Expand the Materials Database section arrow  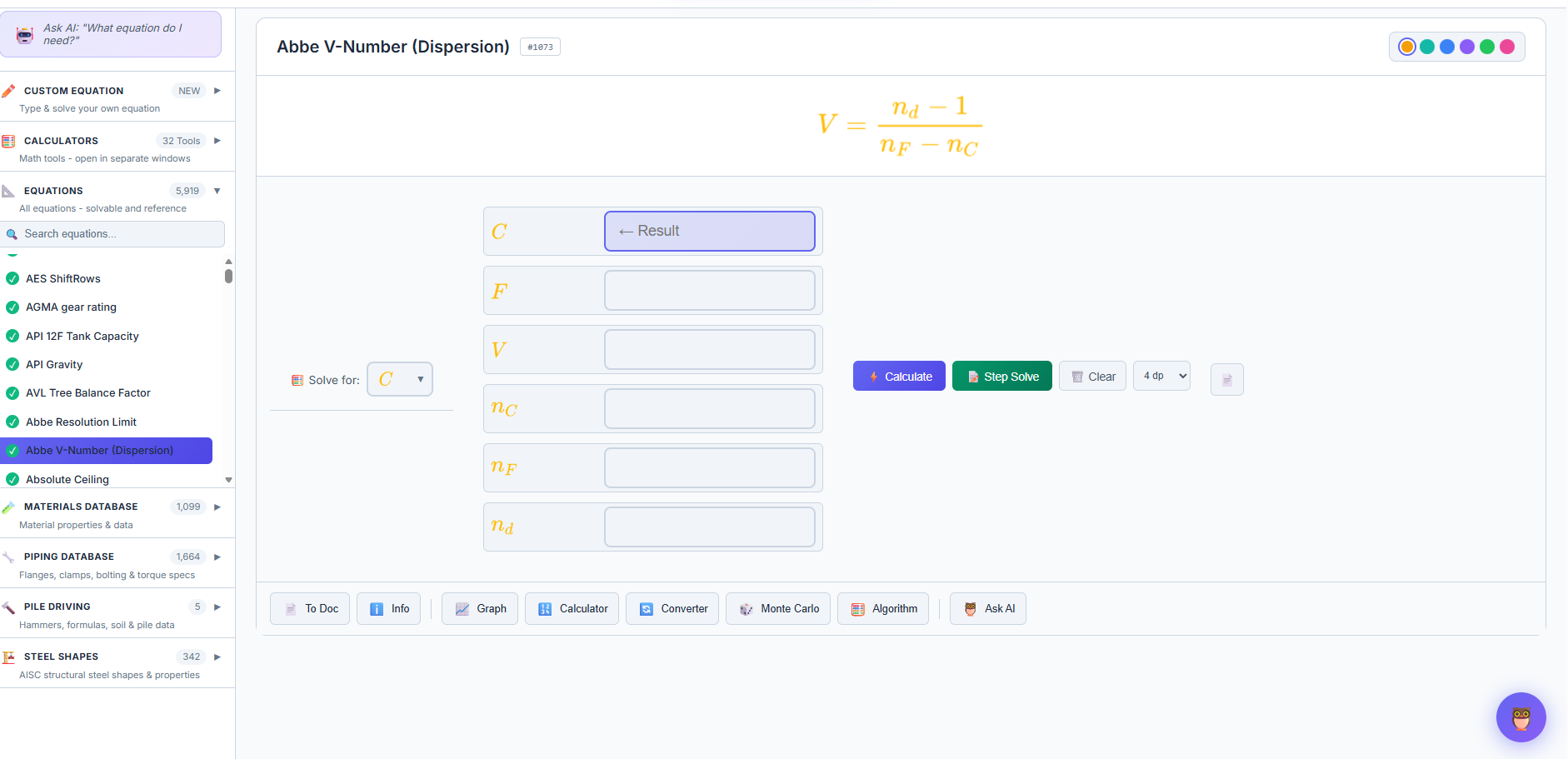(x=217, y=507)
